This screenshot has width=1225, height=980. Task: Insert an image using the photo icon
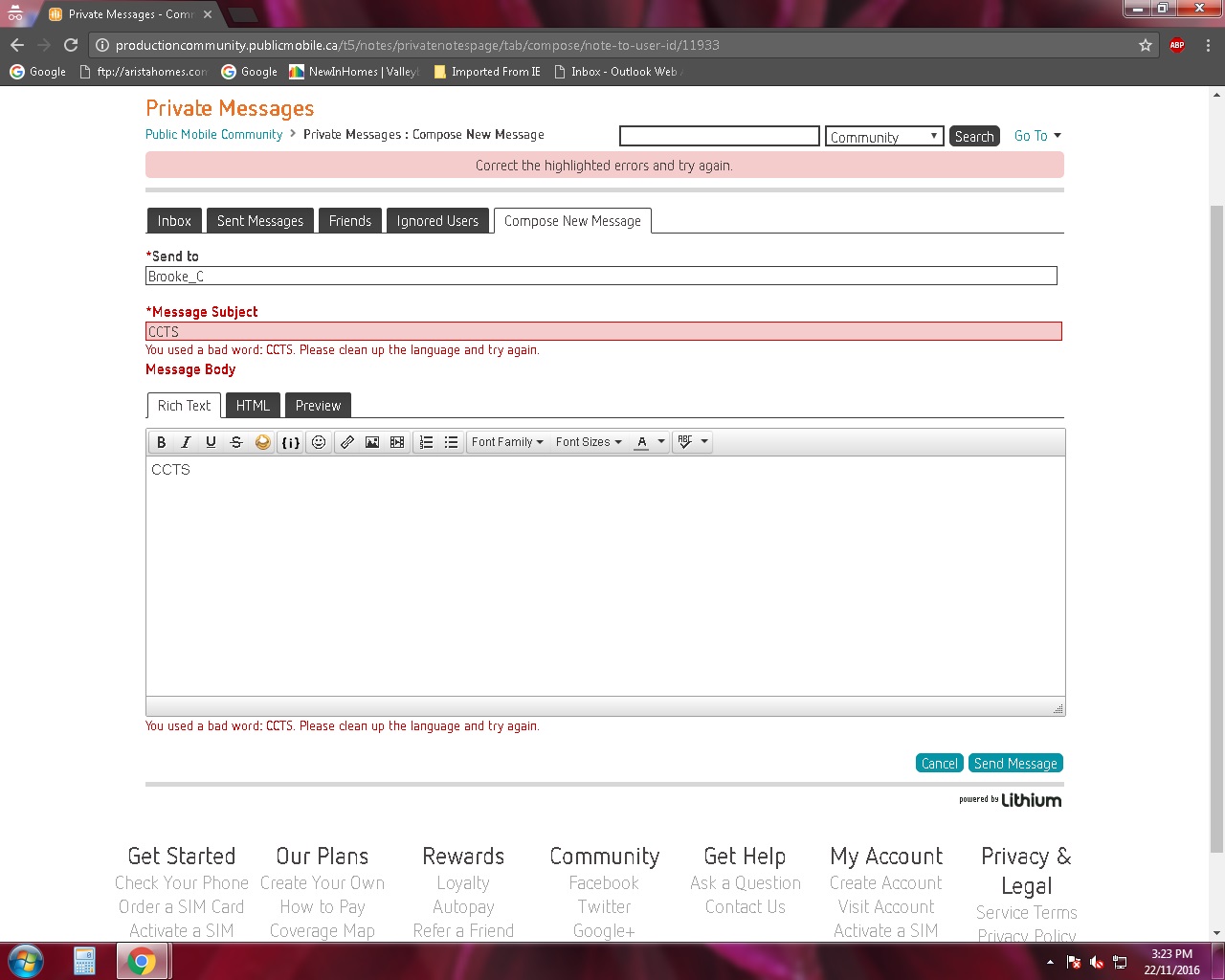372,442
